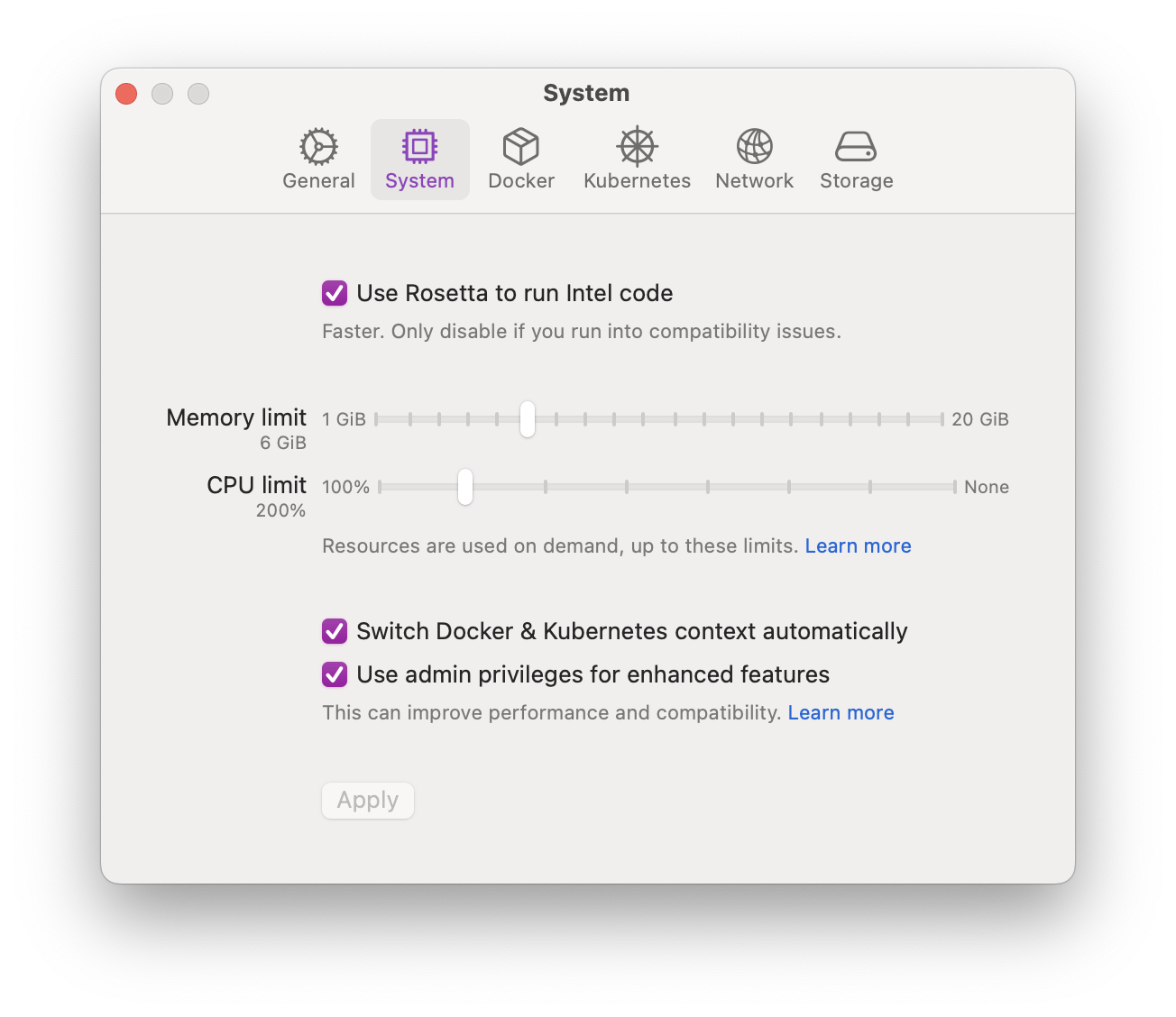
Task: Click the 200% CPU value text
Action: pyautogui.click(x=280, y=510)
